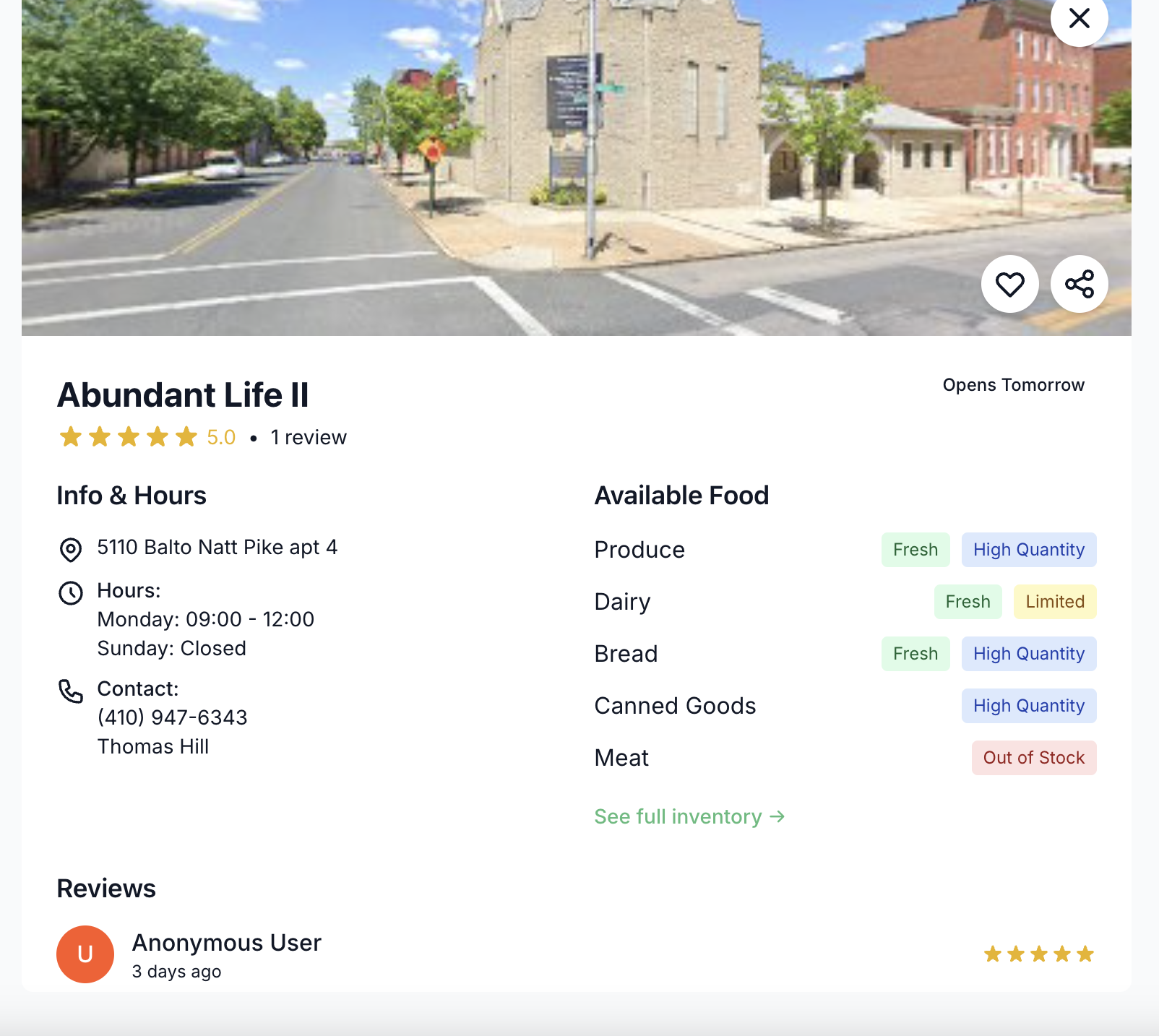Click the fifth star on Anonymous User's review
1159x1036 pixels.
click(x=1085, y=954)
